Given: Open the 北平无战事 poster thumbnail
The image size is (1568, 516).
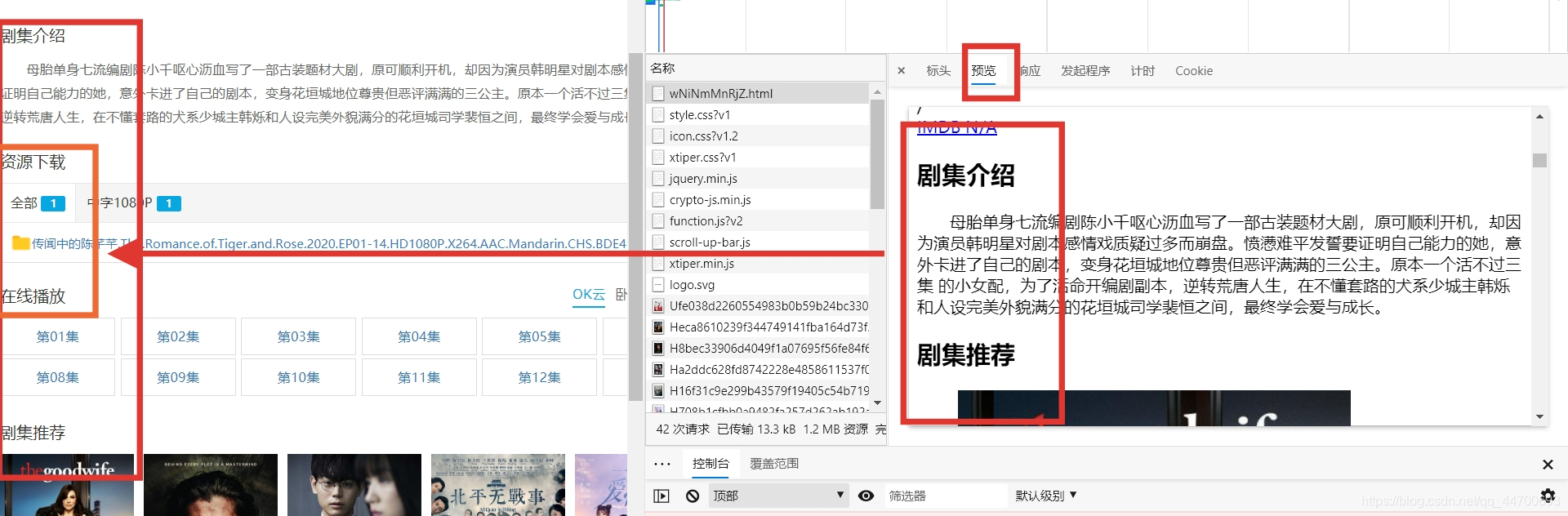Looking at the screenshot, I should (498, 485).
